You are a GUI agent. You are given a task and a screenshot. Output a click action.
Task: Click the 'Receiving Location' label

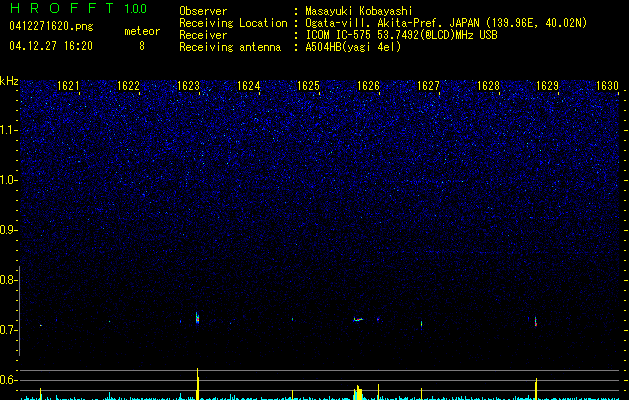click(233, 23)
